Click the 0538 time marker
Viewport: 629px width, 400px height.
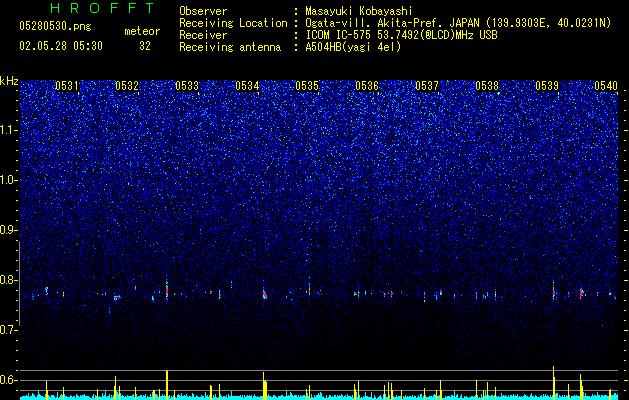[x=487, y=85]
